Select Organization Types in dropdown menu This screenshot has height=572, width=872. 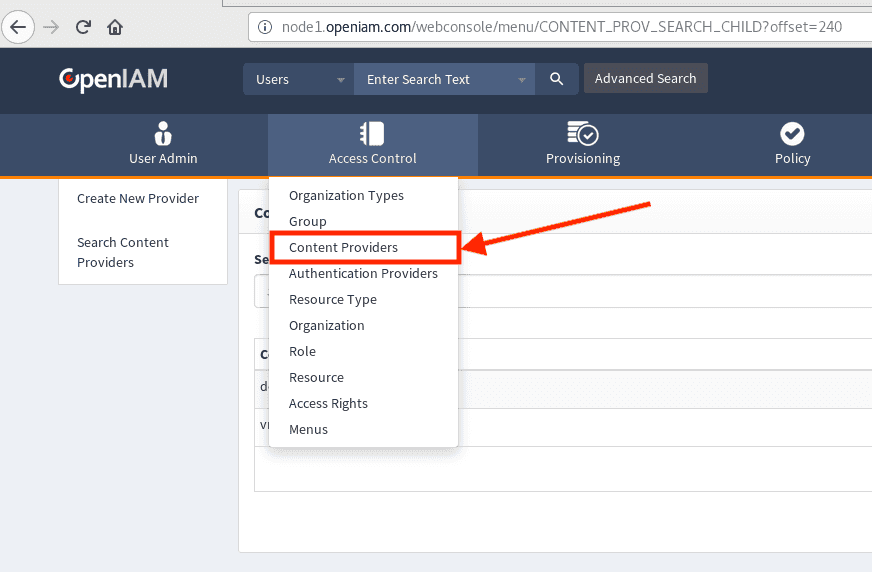click(x=346, y=195)
